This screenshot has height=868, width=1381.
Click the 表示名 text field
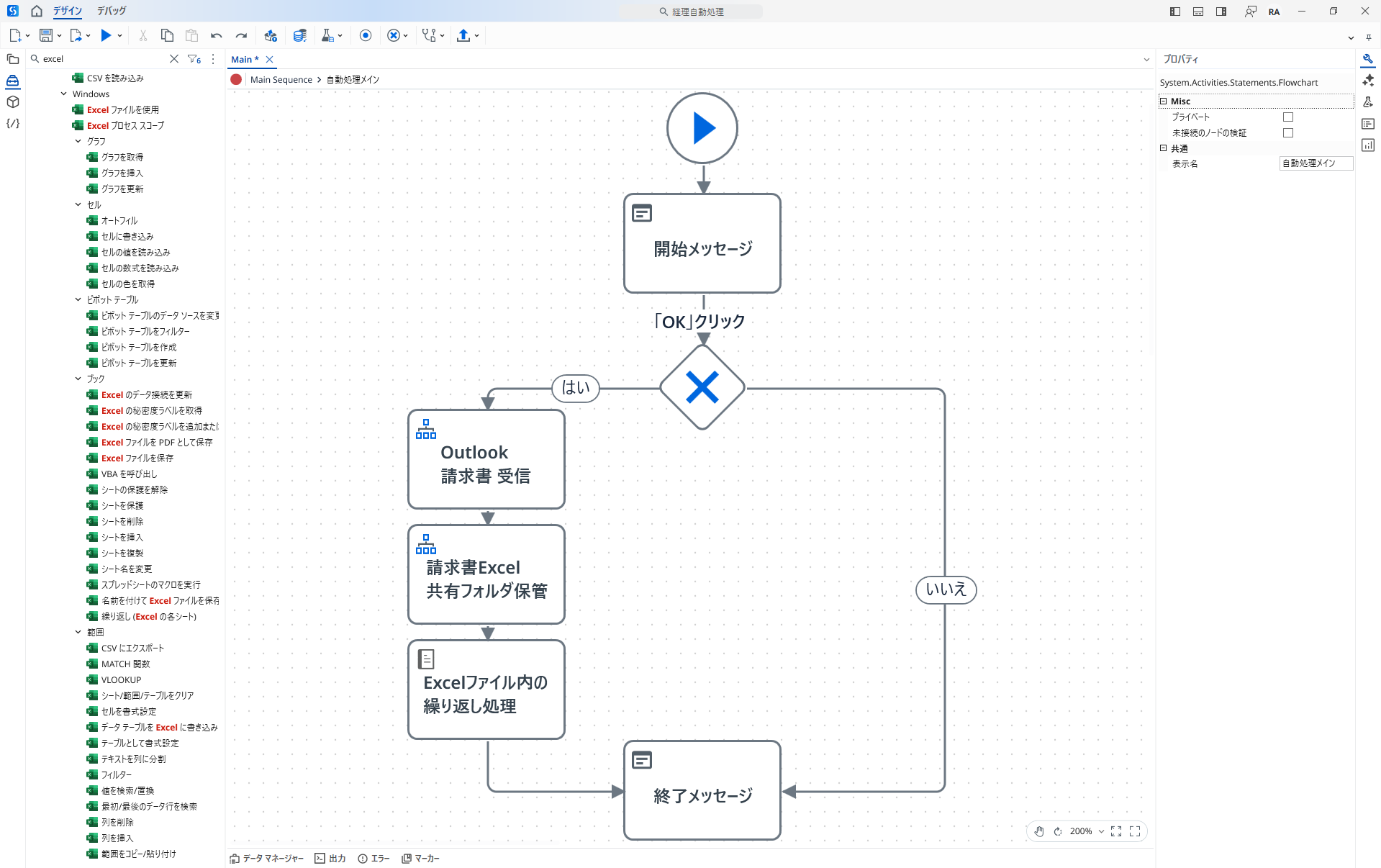coord(1315,163)
